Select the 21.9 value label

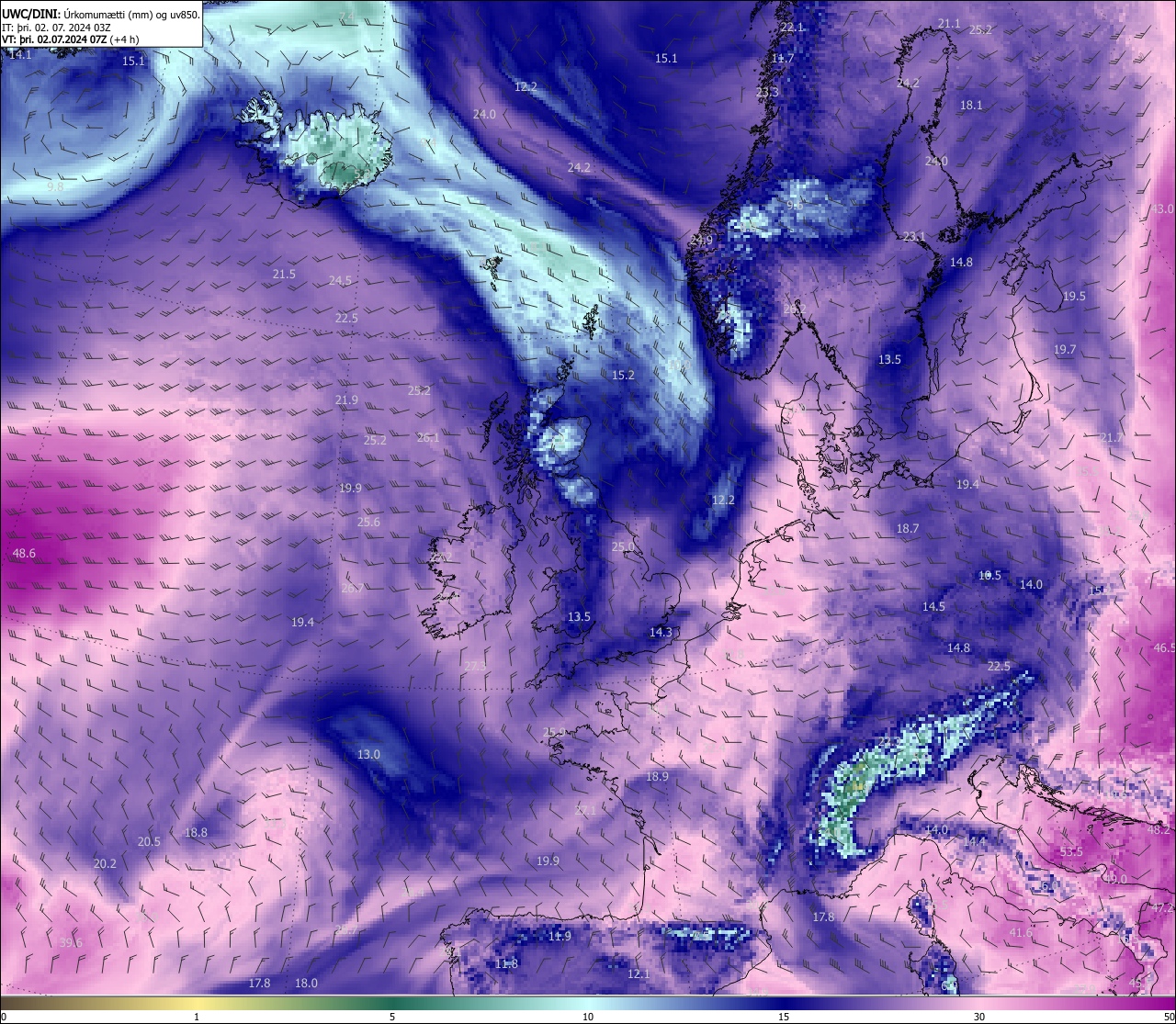[x=346, y=399]
